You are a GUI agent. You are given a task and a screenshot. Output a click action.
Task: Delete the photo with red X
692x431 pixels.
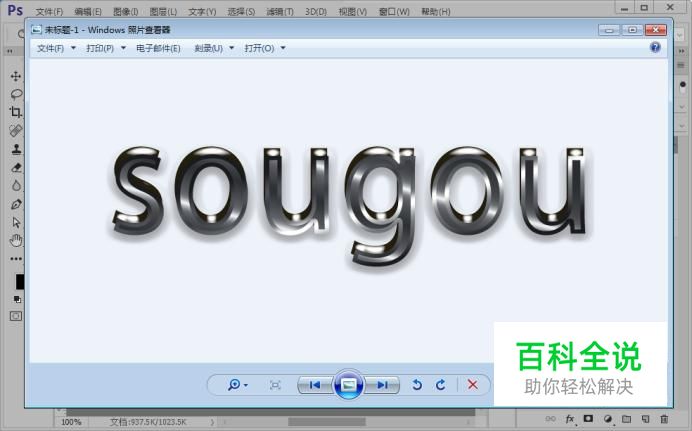(473, 385)
